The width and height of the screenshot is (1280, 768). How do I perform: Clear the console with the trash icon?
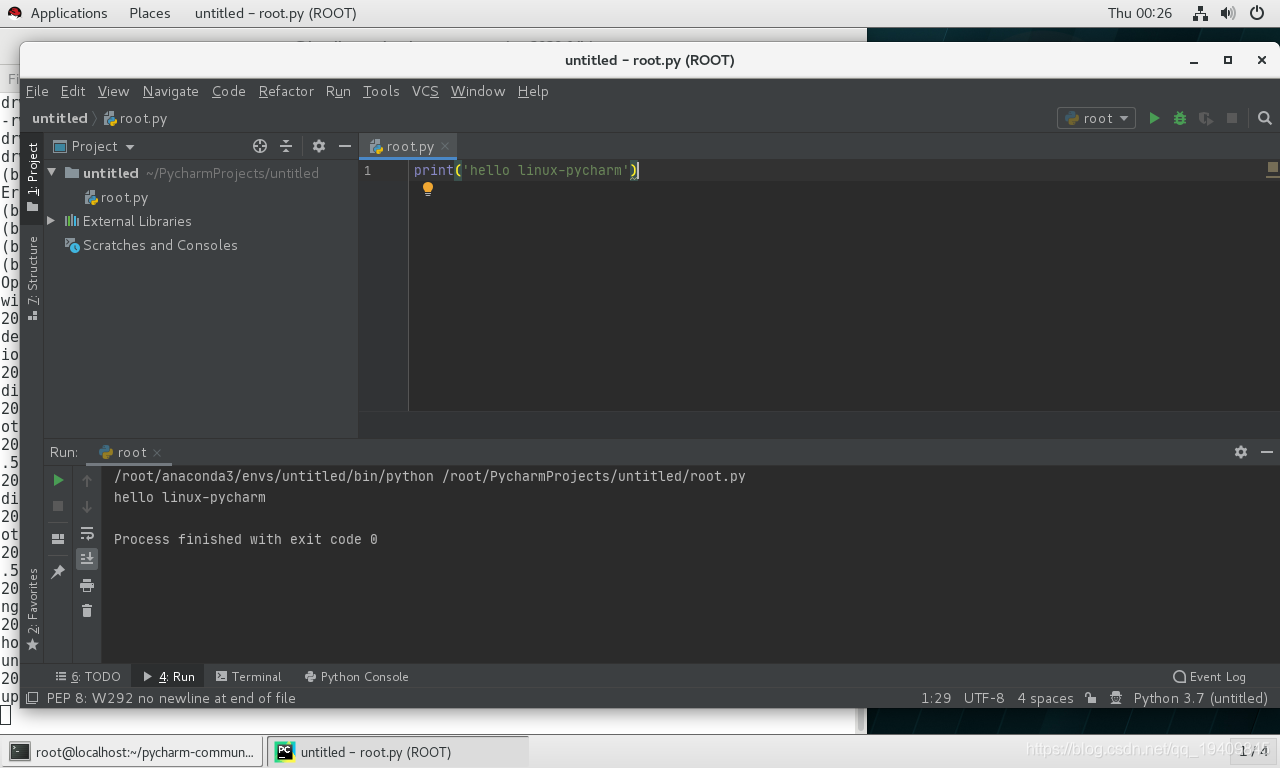[87, 613]
